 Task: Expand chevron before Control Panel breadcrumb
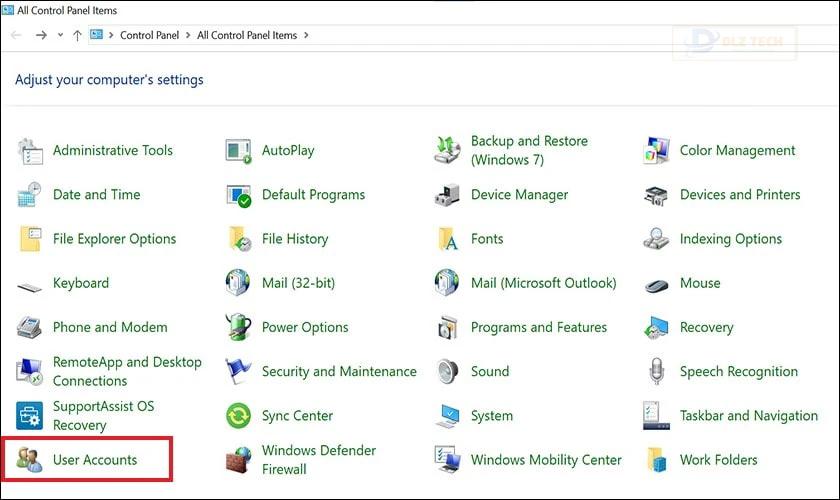click(x=111, y=35)
